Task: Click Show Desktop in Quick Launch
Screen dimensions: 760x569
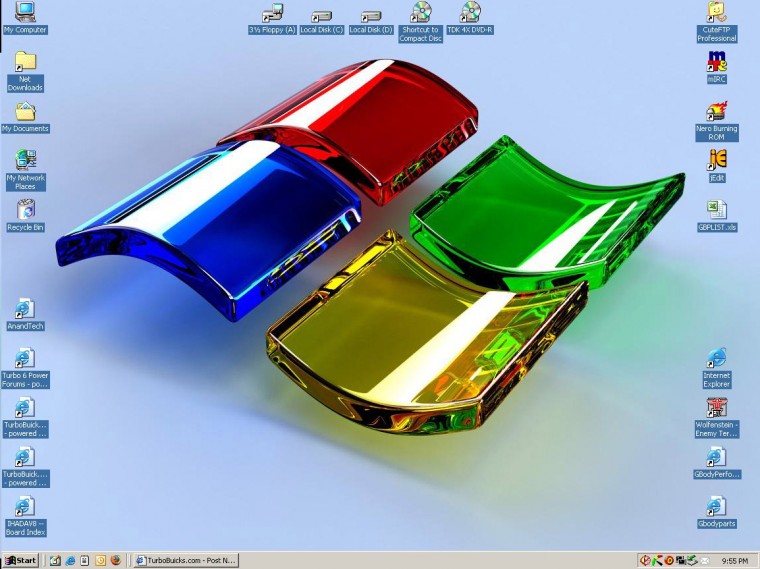Action: click(x=55, y=561)
